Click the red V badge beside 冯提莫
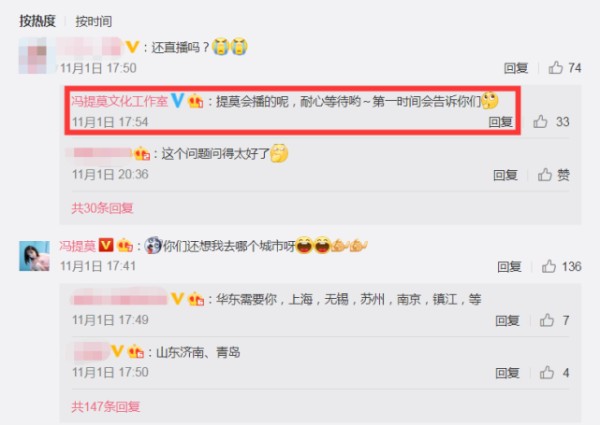 coord(106,245)
